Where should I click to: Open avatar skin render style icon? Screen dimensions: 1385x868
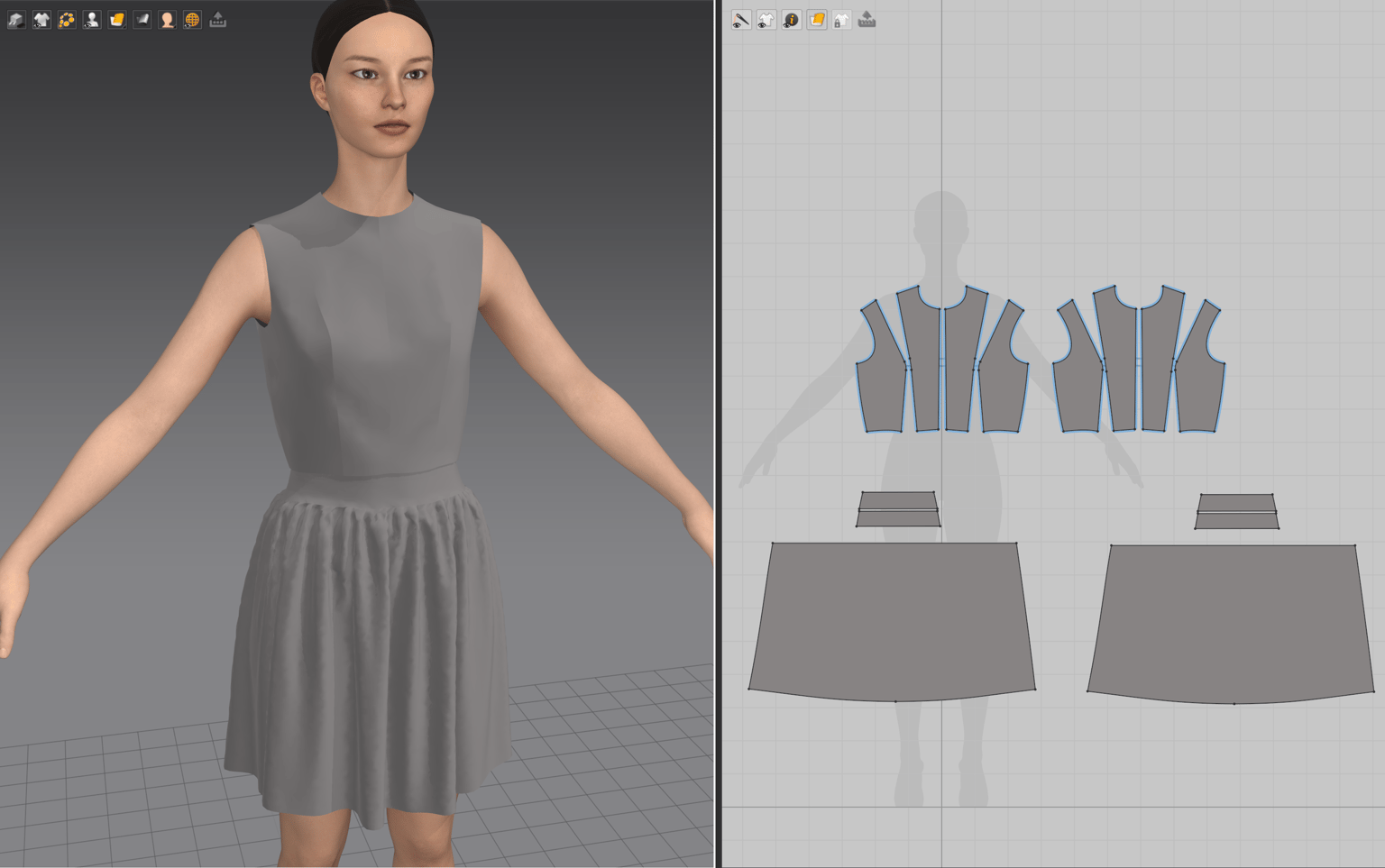(168, 19)
